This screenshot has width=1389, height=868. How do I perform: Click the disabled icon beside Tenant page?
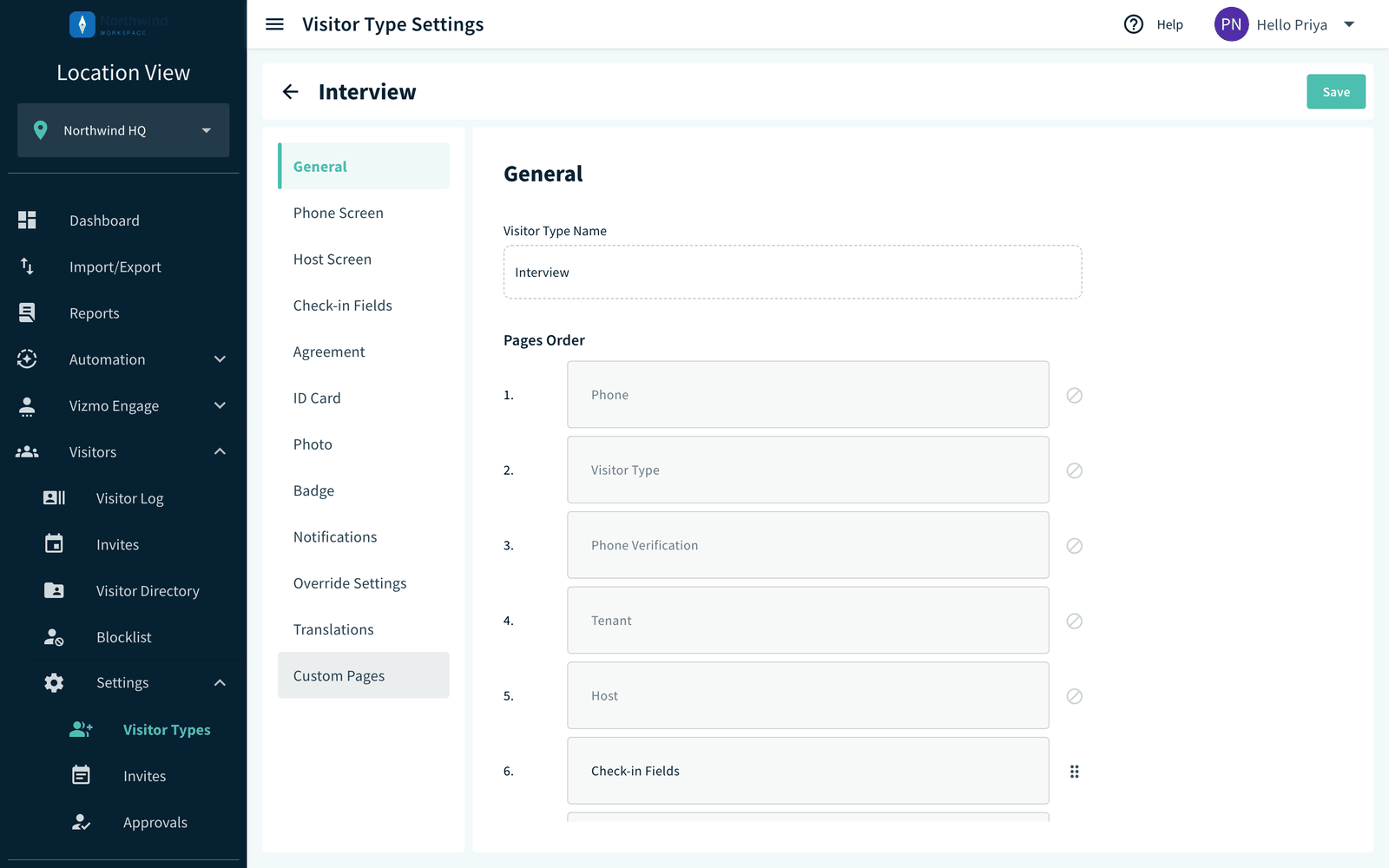click(x=1074, y=621)
